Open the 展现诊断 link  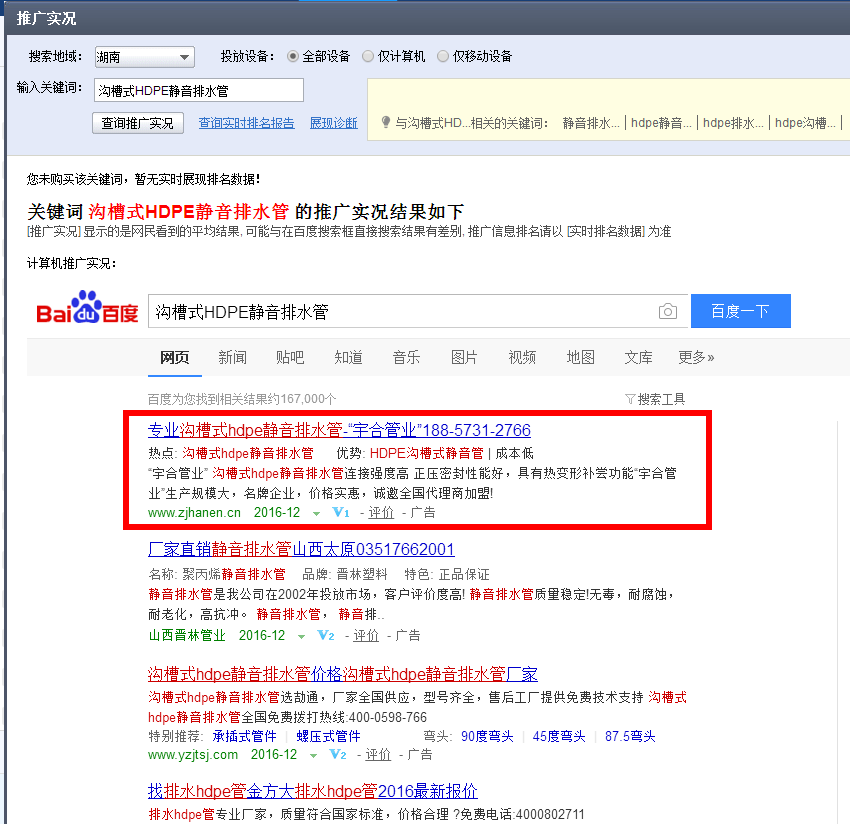tap(334, 123)
